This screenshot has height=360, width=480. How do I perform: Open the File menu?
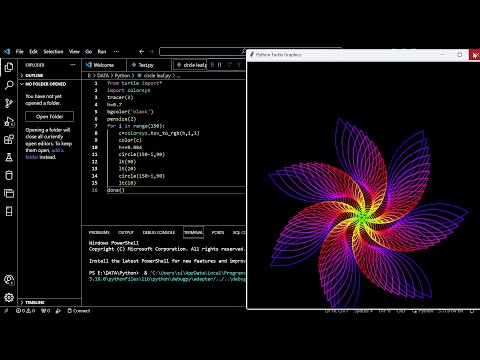coord(20,51)
